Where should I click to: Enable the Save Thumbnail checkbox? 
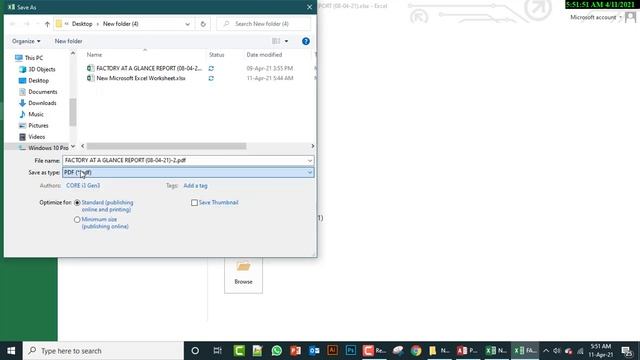point(194,203)
